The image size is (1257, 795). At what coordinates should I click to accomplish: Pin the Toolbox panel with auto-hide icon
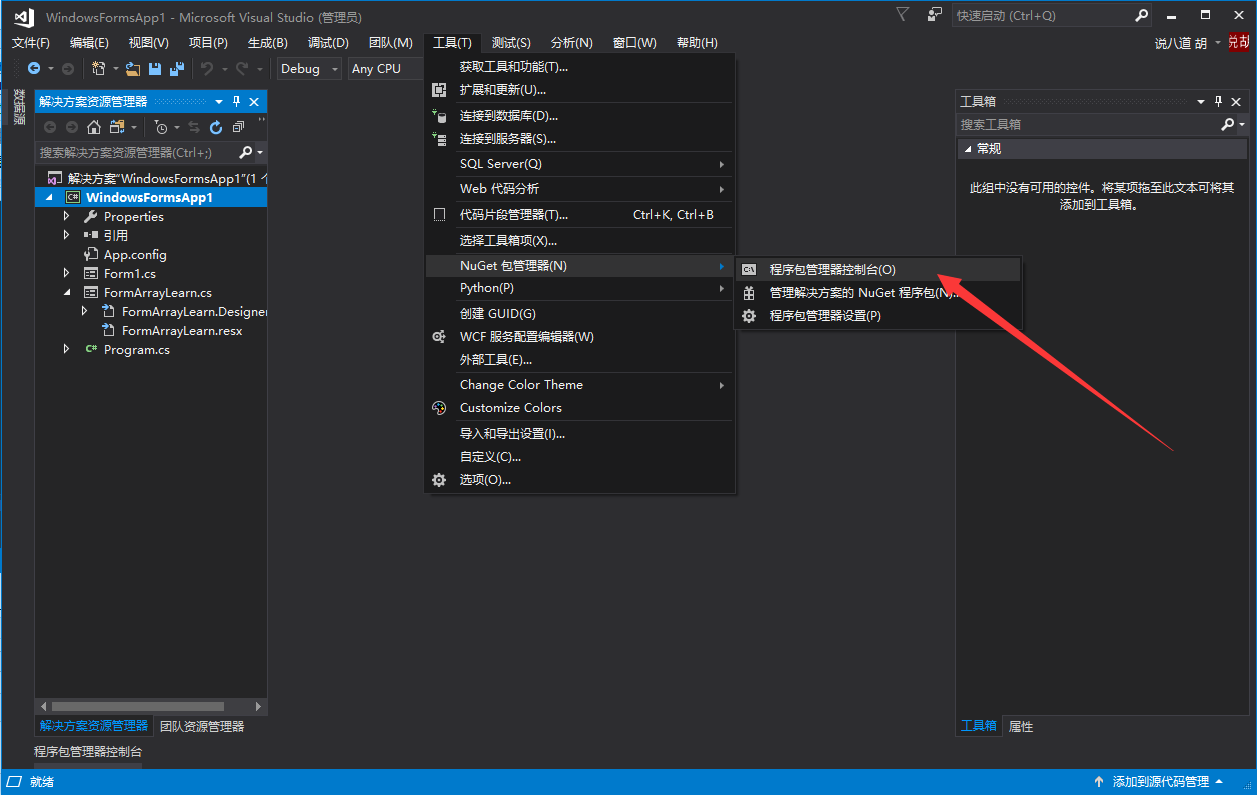(x=1218, y=102)
